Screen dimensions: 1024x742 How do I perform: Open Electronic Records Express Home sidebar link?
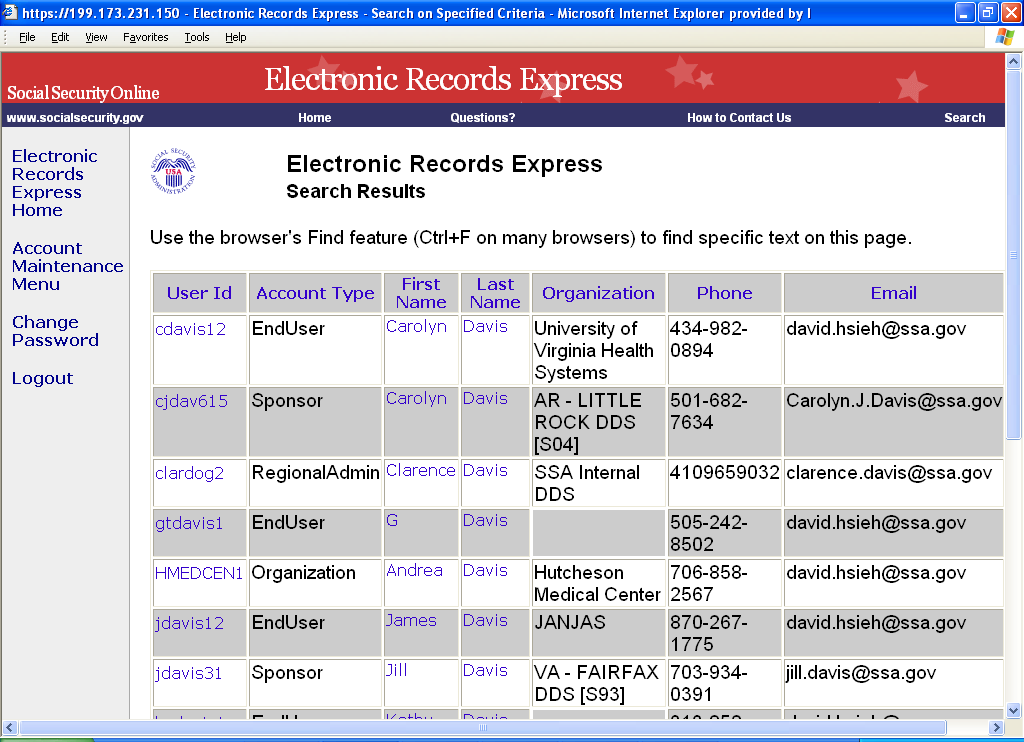55,183
